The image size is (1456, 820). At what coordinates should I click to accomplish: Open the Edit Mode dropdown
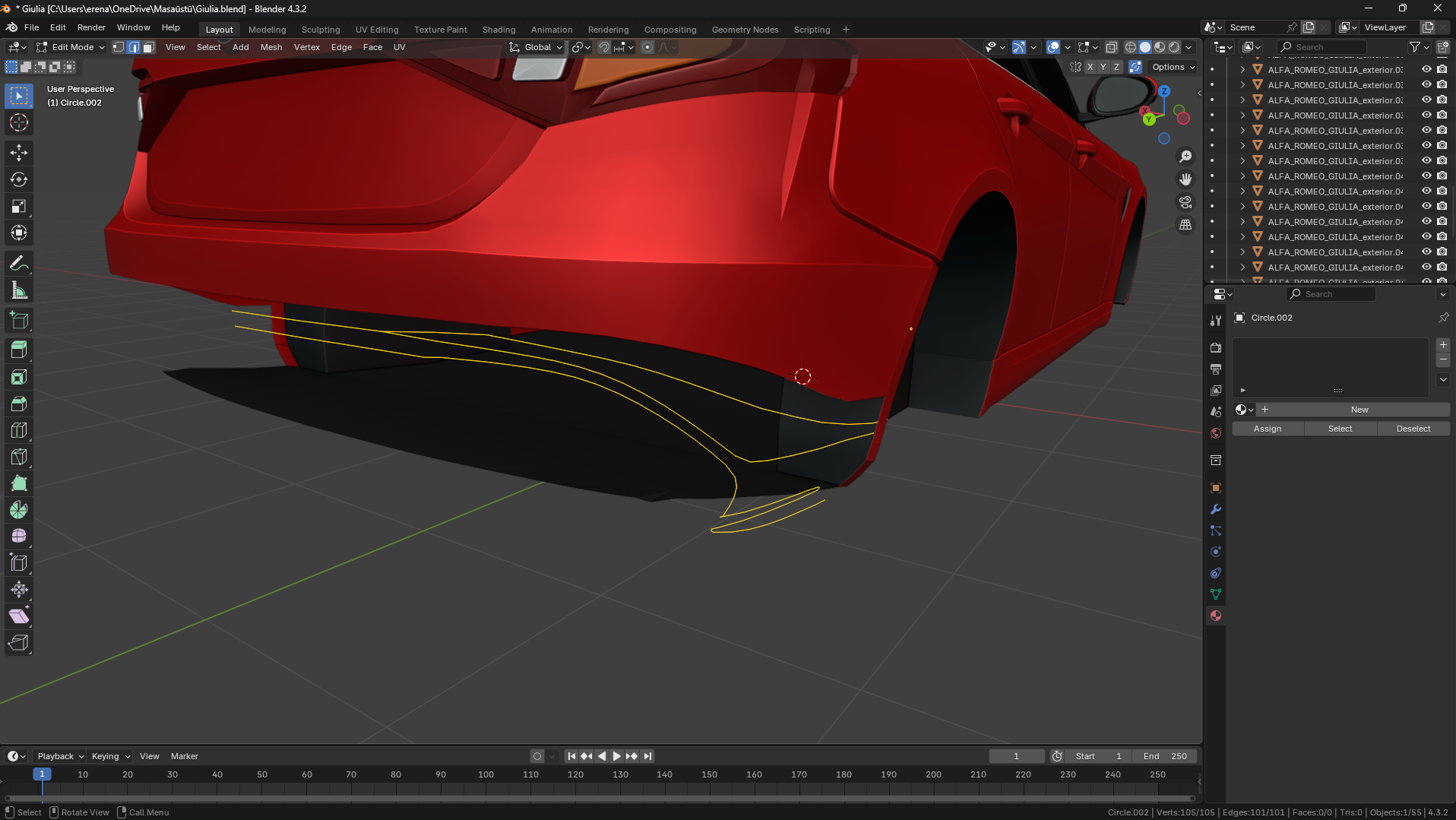(71, 47)
